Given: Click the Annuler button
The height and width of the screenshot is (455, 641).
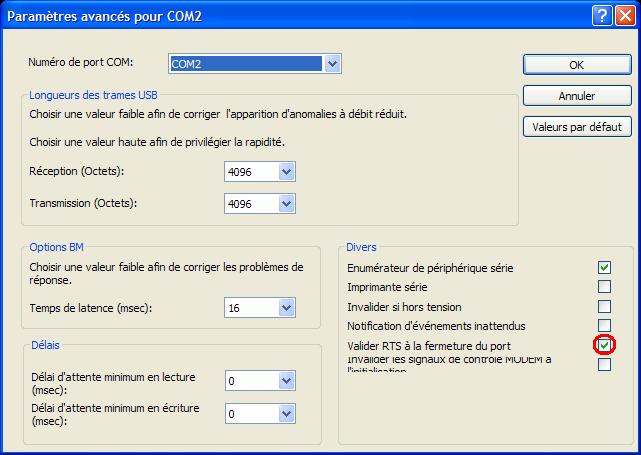Looking at the screenshot, I should 577,96.
